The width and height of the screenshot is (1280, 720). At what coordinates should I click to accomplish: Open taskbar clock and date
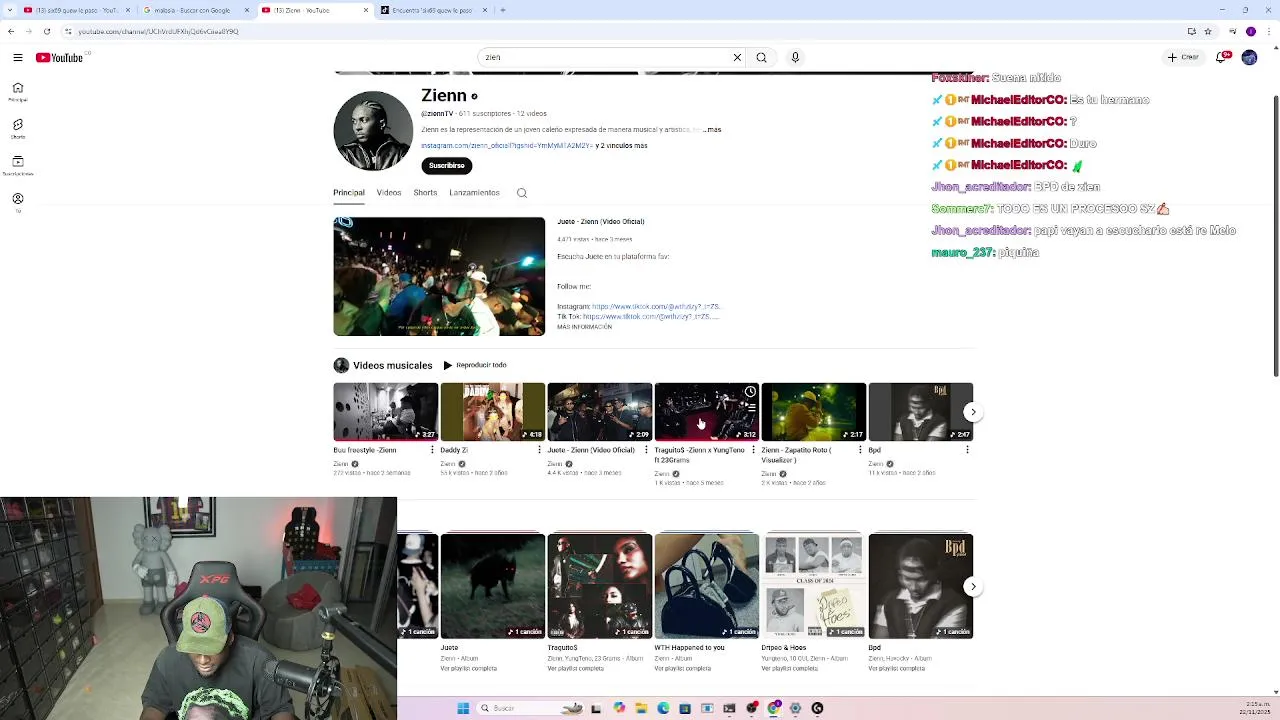1255,708
